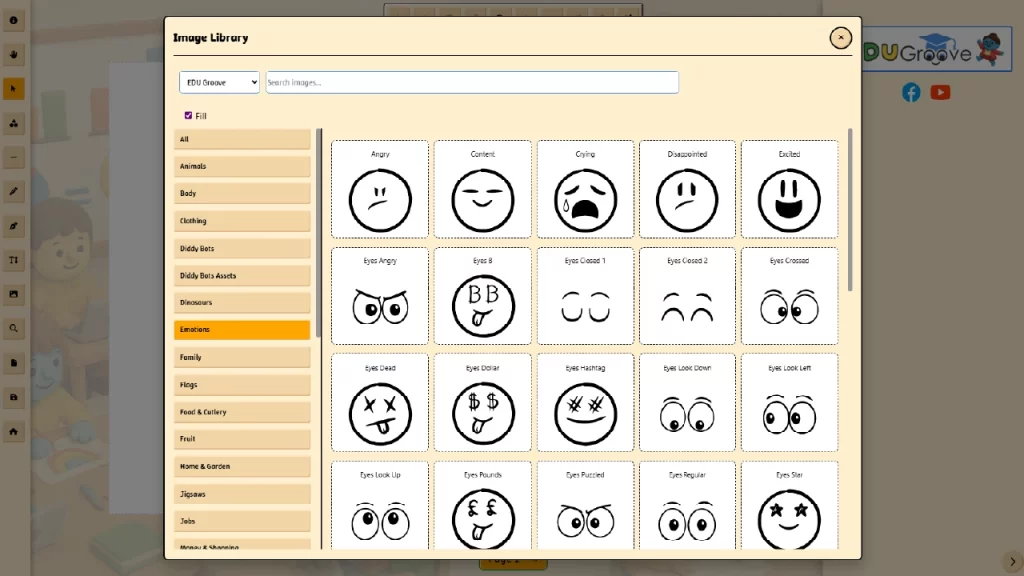Select the text tool

pyautogui.click(x=14, y=260)
